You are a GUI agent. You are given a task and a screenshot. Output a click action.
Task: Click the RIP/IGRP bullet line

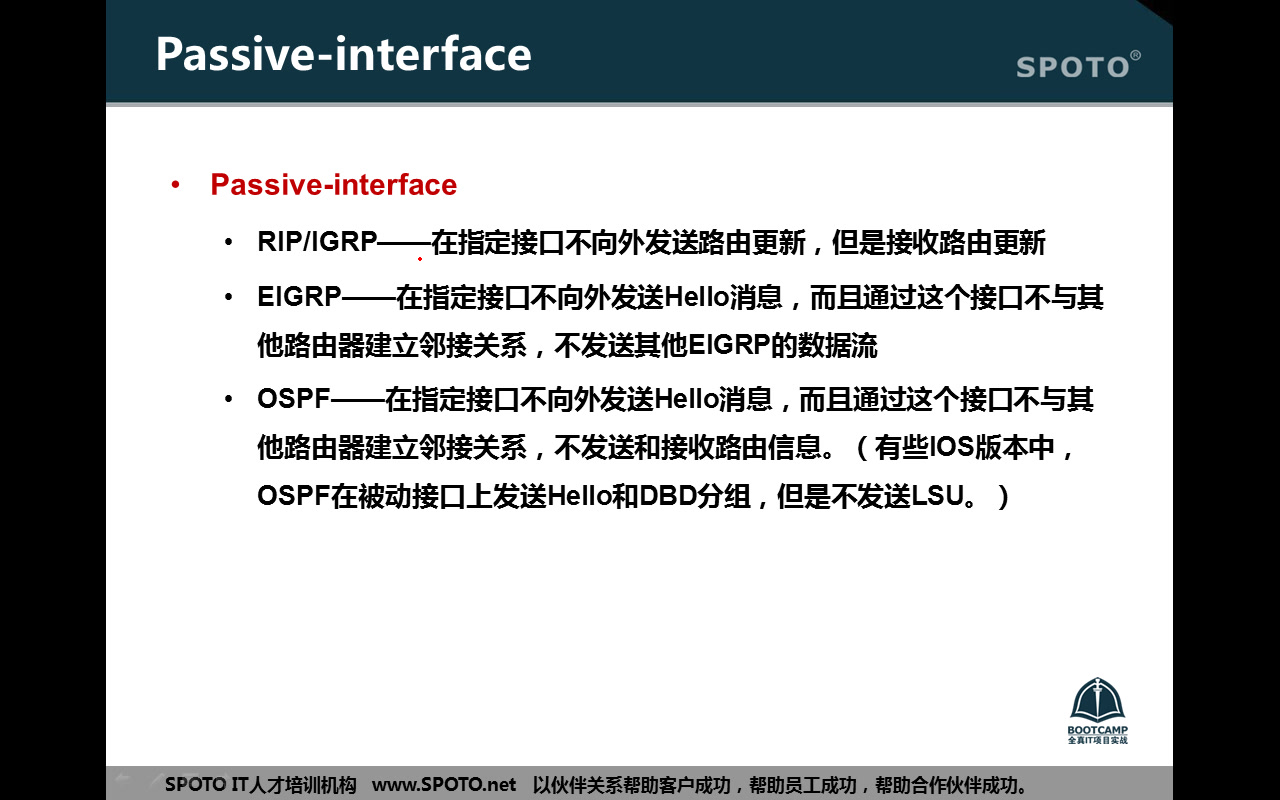[651, 242]
